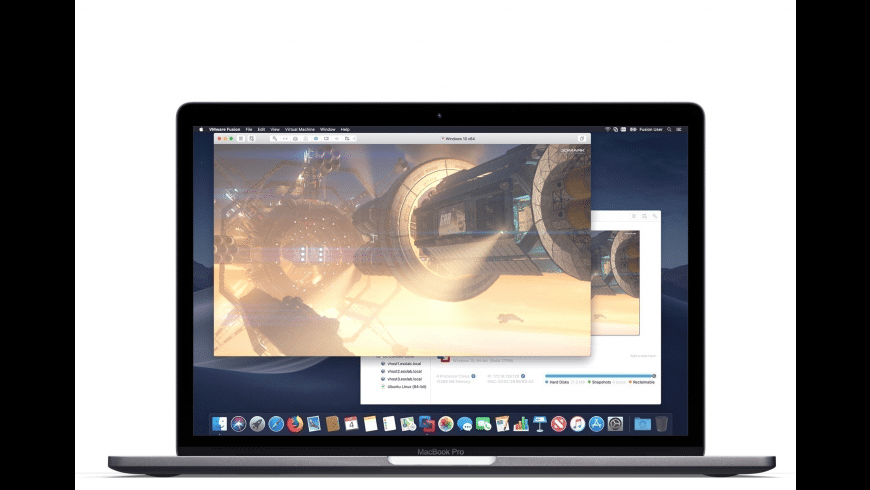Viewport: 870px width, 490px height.
Task: Open the Edit menu
Action: (261, 129)
